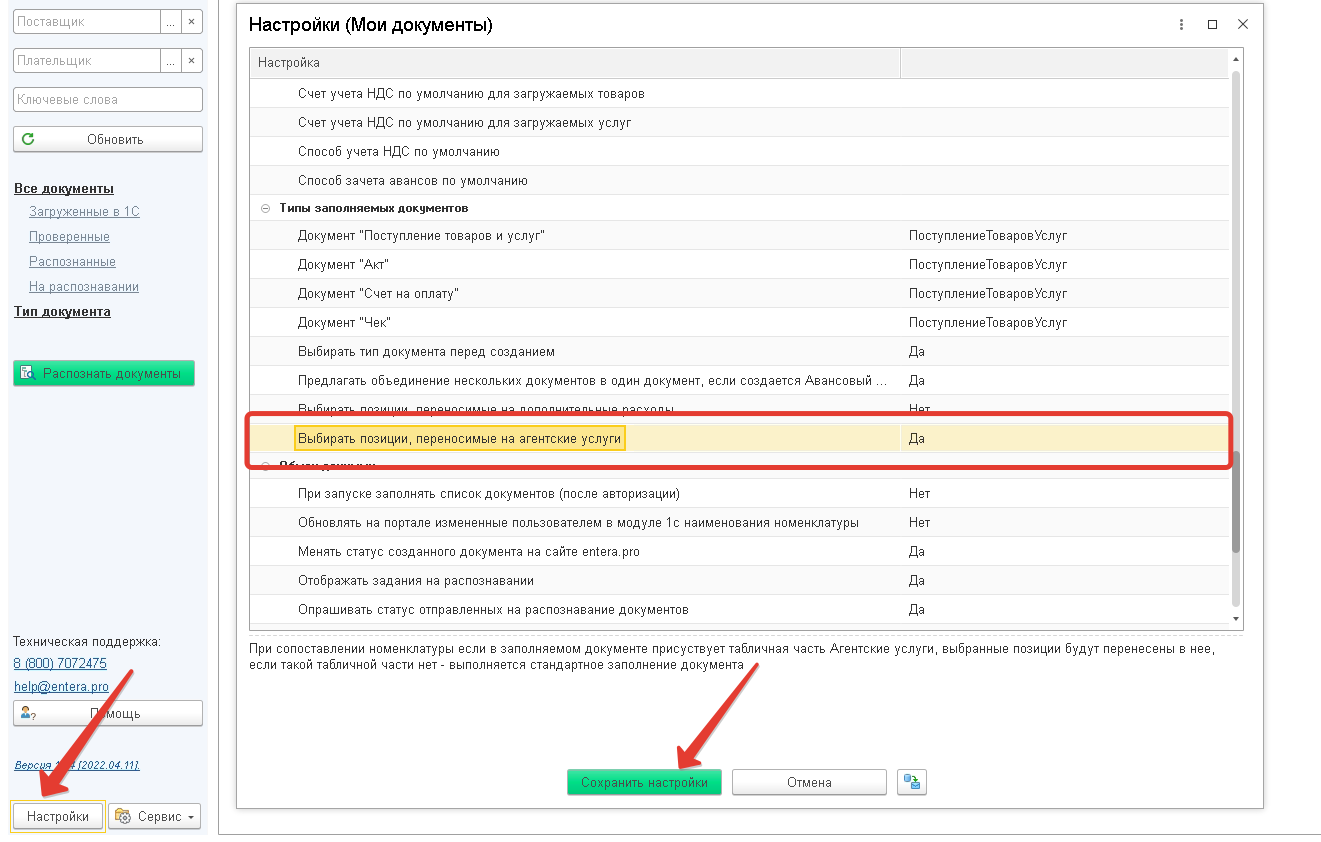Open the settings dialog's three-dot more menu
Screen dimensions: 1321x842
click(x=1182, y=24)
